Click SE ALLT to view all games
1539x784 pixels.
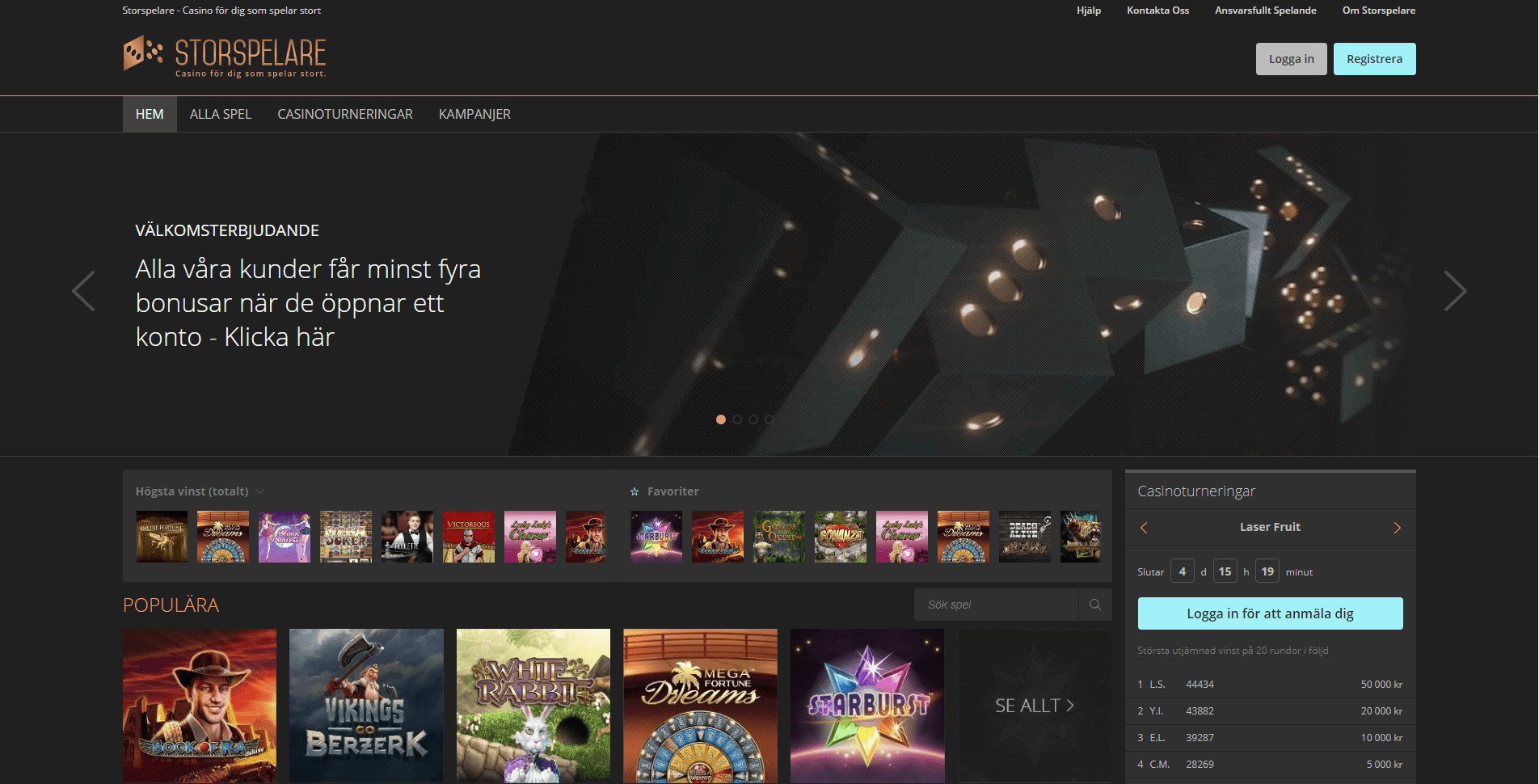click(x=1035, y=706)
